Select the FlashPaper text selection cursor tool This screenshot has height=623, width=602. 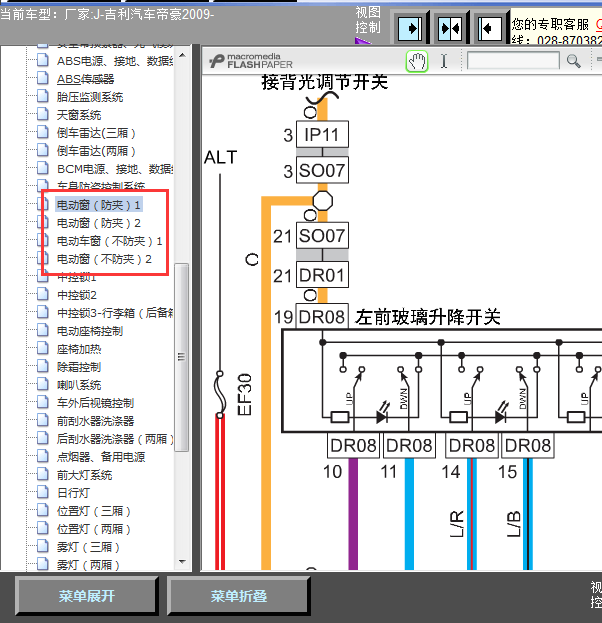click(x=444, y=61)
